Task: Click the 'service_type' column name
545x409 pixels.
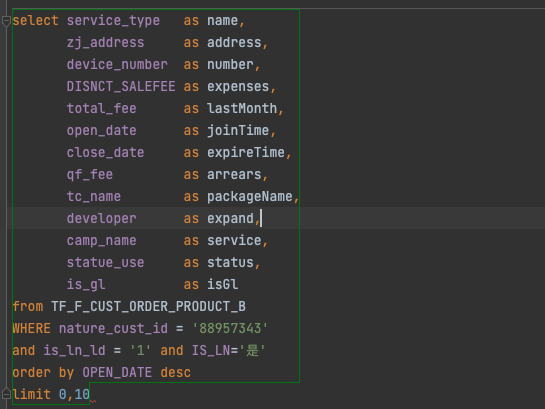Action: click(x=113, y=21)
